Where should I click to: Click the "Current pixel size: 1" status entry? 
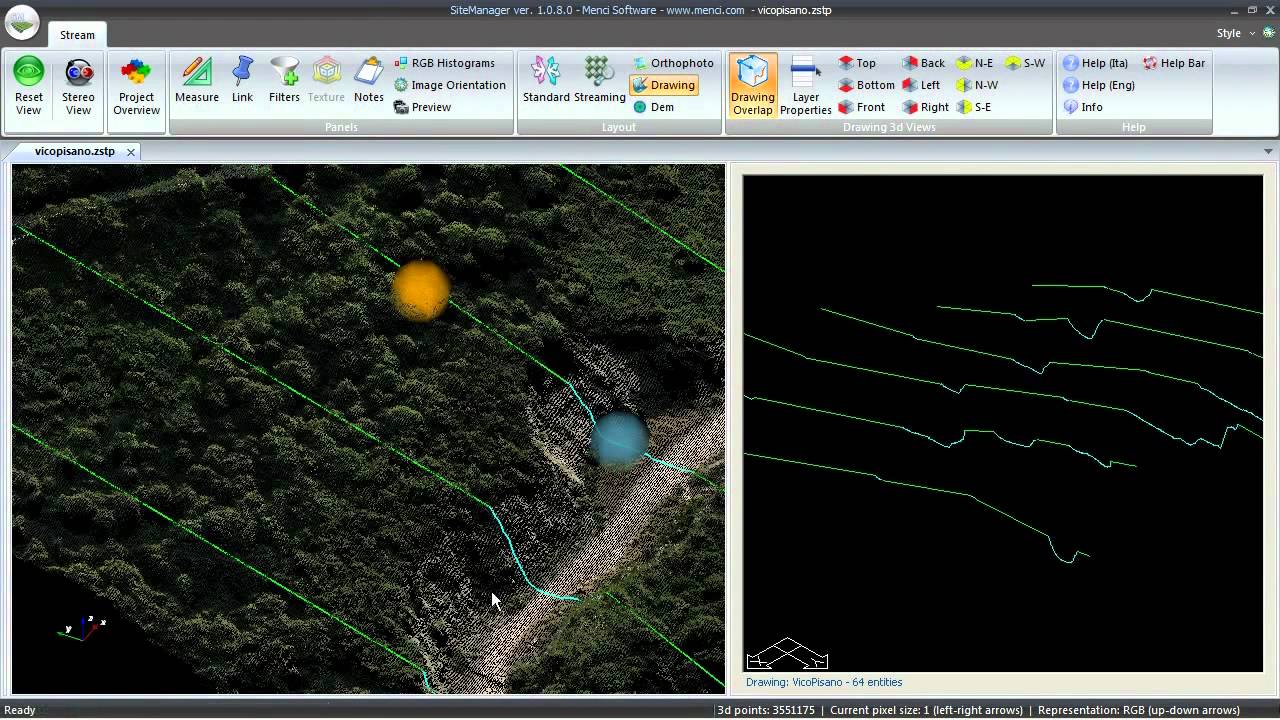point(926,710)
